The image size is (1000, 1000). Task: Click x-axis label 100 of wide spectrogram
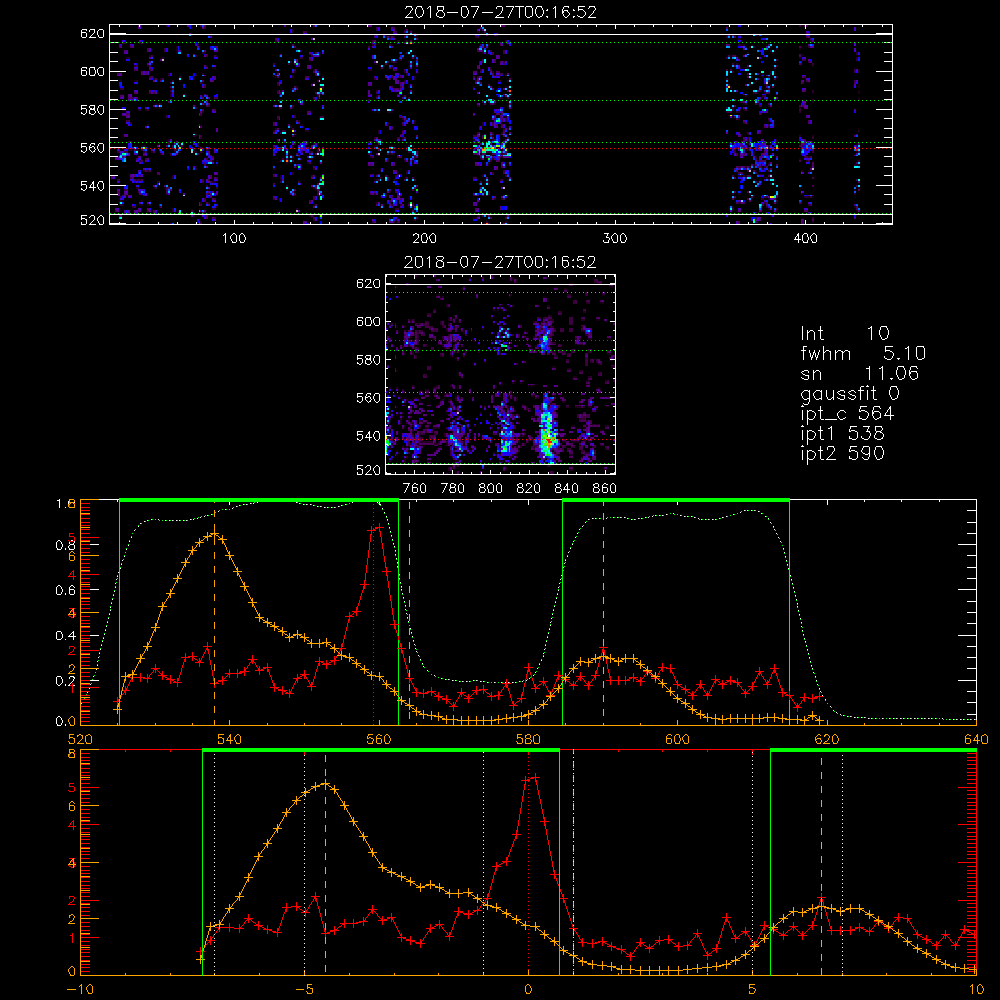point(233,239)
